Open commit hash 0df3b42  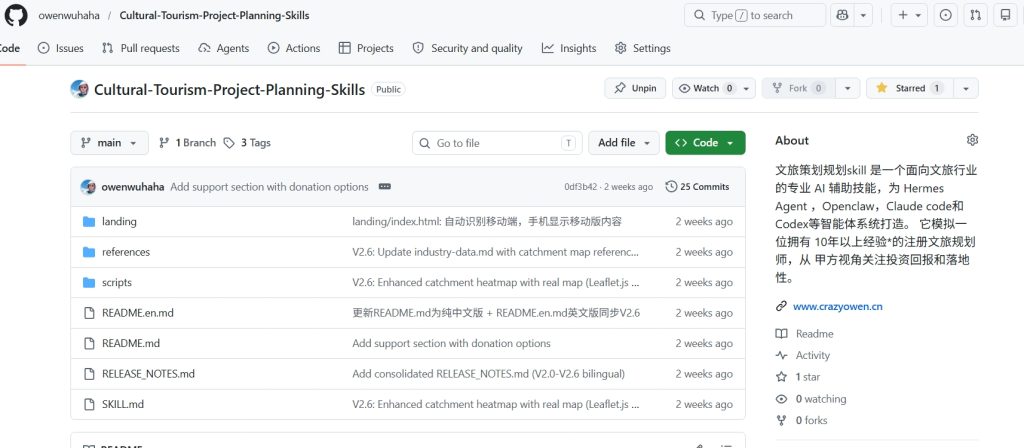coord(581,187)
